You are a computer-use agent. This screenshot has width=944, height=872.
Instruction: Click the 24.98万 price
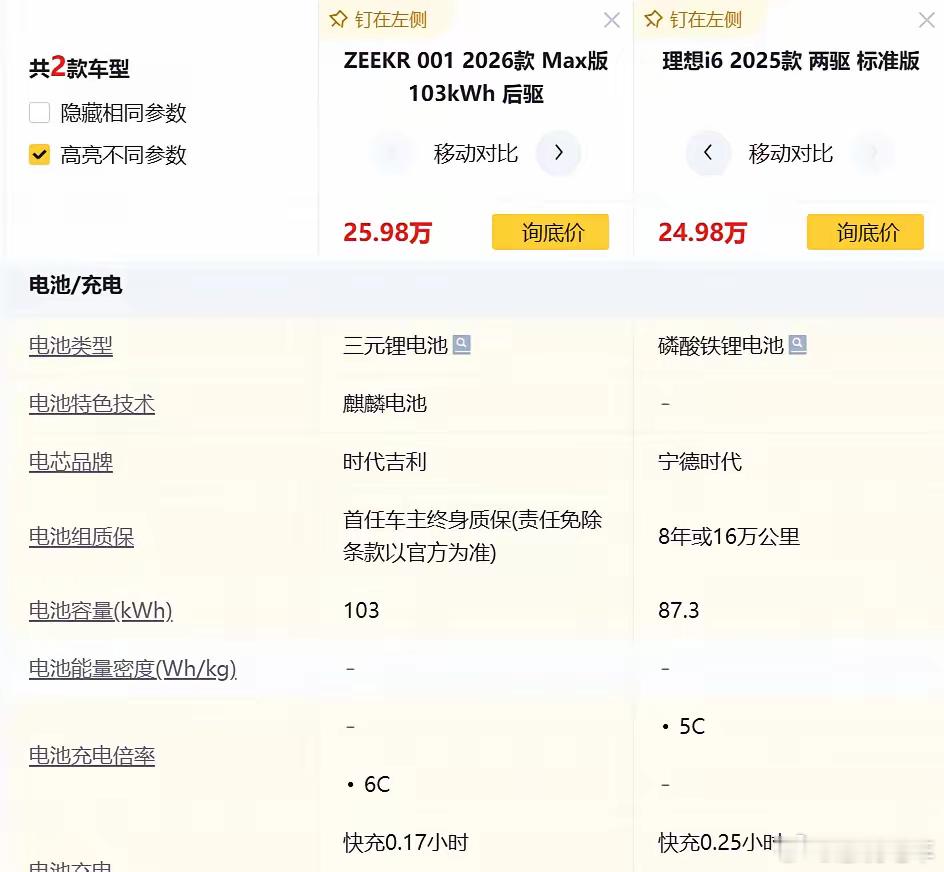[703, 232]
